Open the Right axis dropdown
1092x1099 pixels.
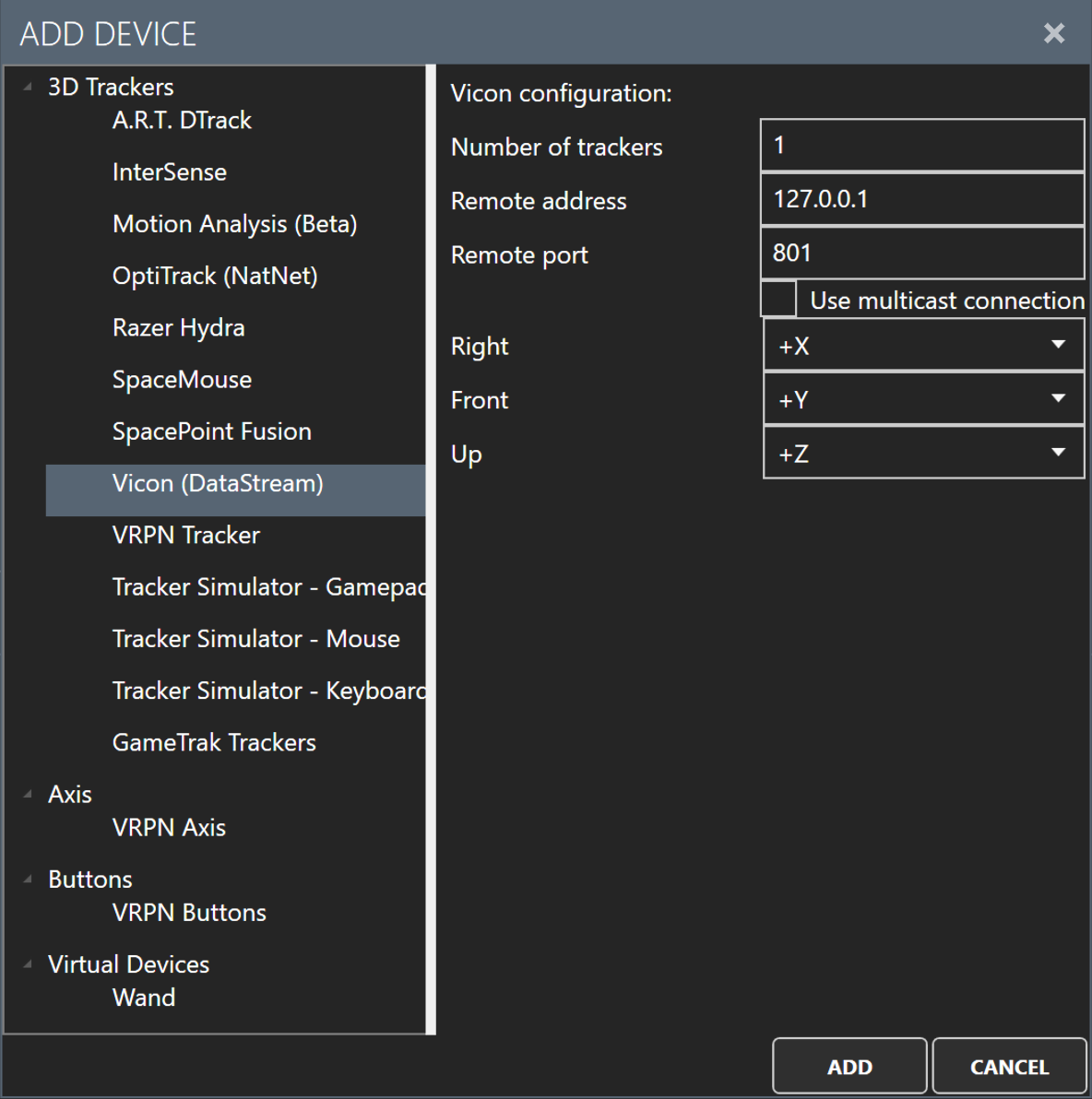tap(923, 345)
